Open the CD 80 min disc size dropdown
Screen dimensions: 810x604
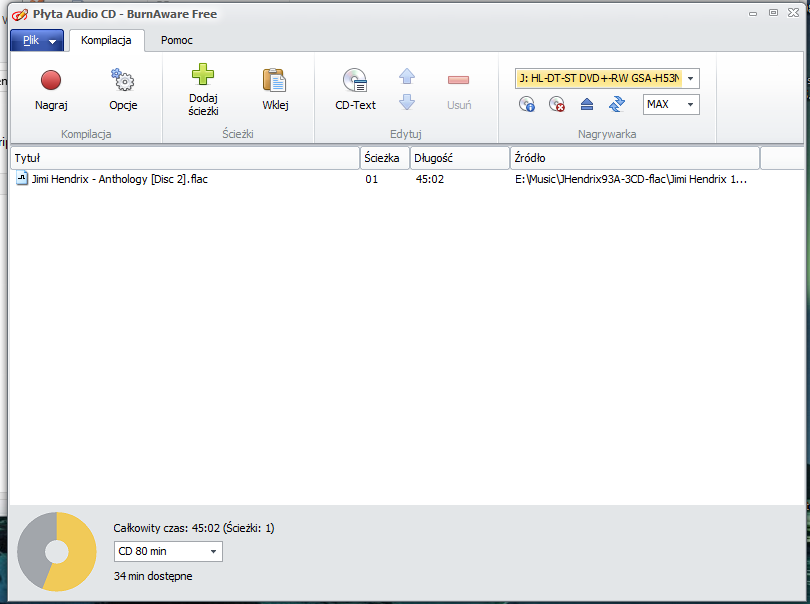[168, 551]
